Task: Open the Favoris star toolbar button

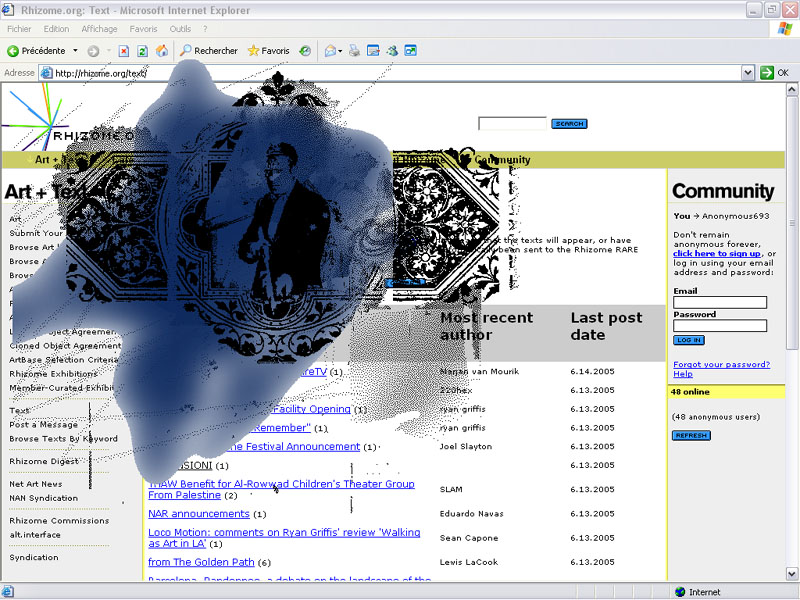Action: [268, 51]
